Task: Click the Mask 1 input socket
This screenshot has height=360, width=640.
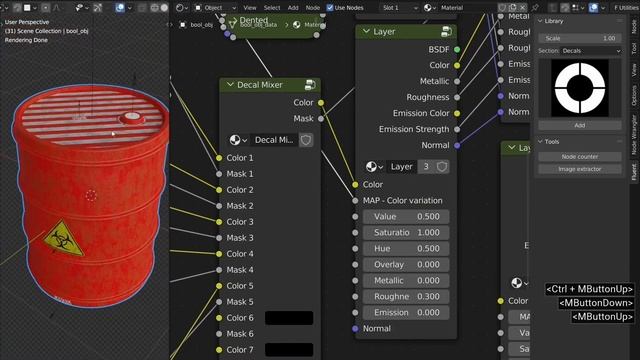Action: pyautogui.click(x=219, y=174)
